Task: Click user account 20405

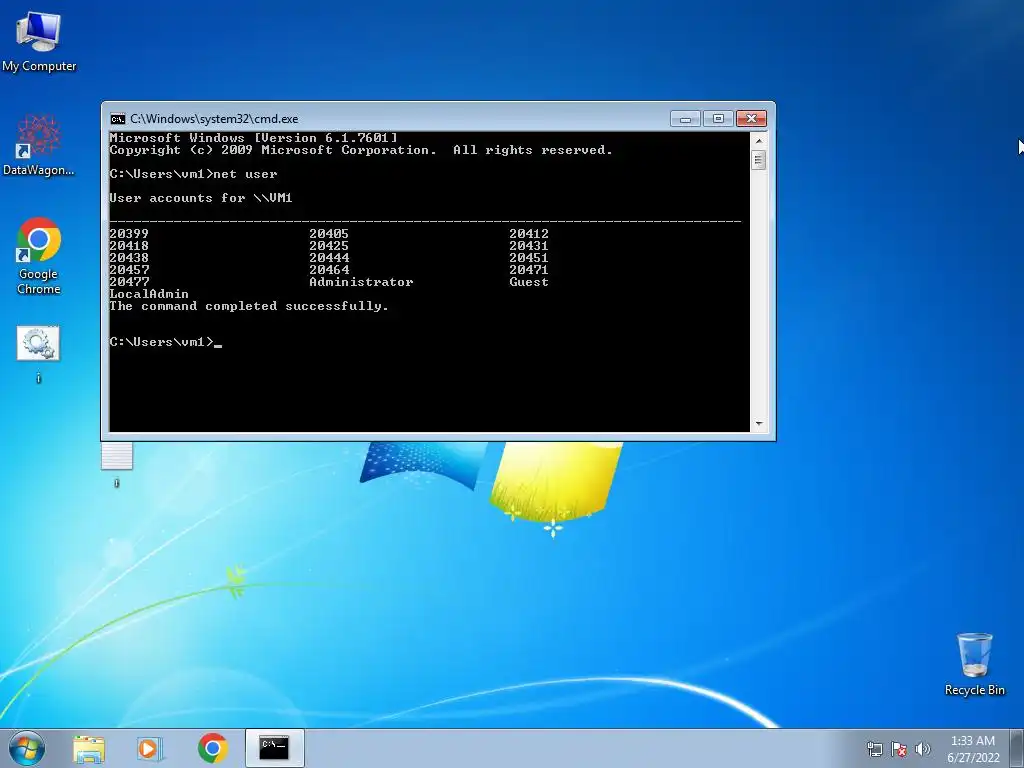Action: [x=329, y=234]
